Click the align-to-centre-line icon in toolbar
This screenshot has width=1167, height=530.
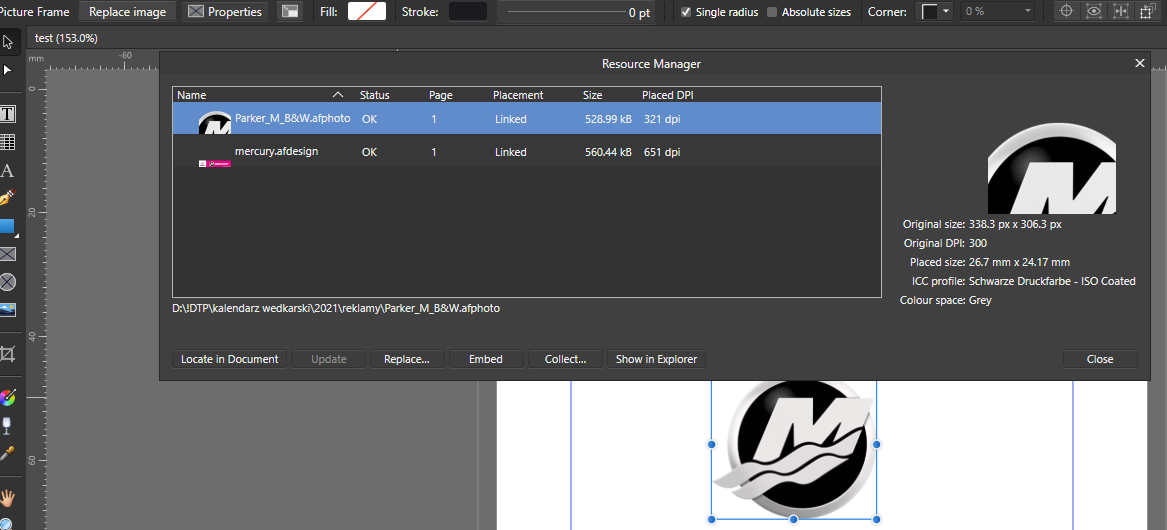pos(1119,12)
